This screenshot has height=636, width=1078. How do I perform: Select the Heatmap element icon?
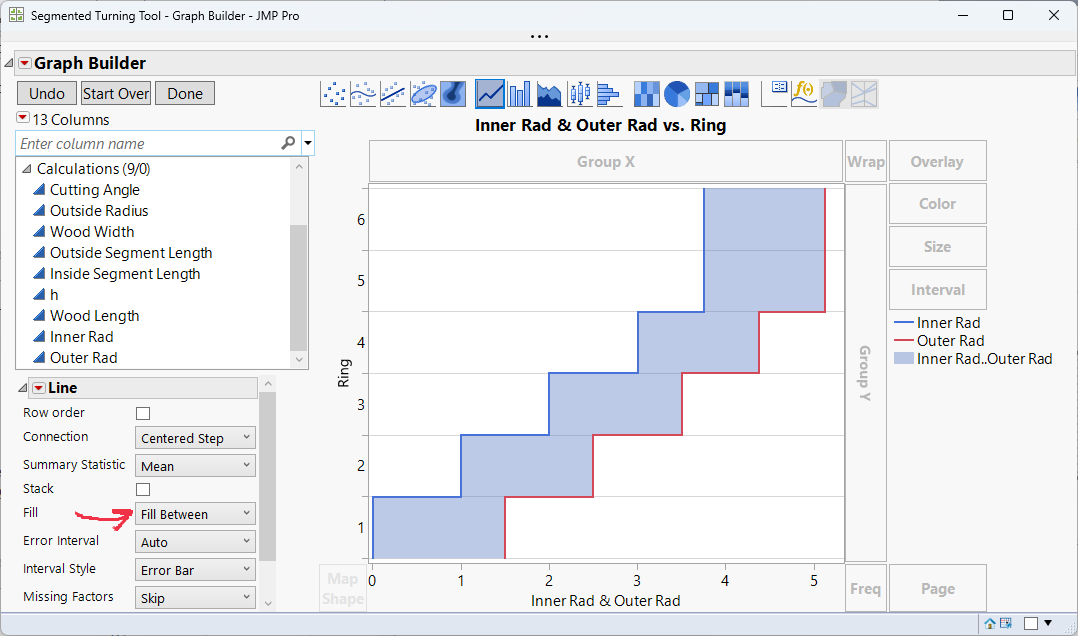tap(646, 93)
